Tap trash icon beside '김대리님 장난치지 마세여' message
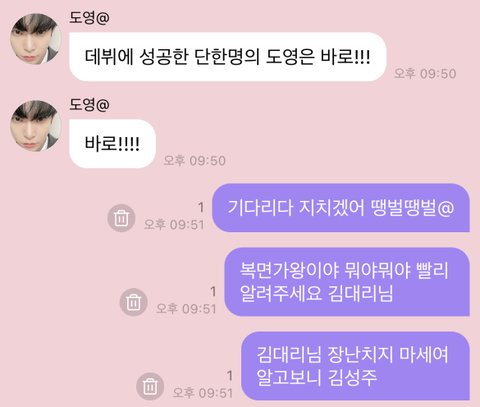 click(x=150, y=386)
